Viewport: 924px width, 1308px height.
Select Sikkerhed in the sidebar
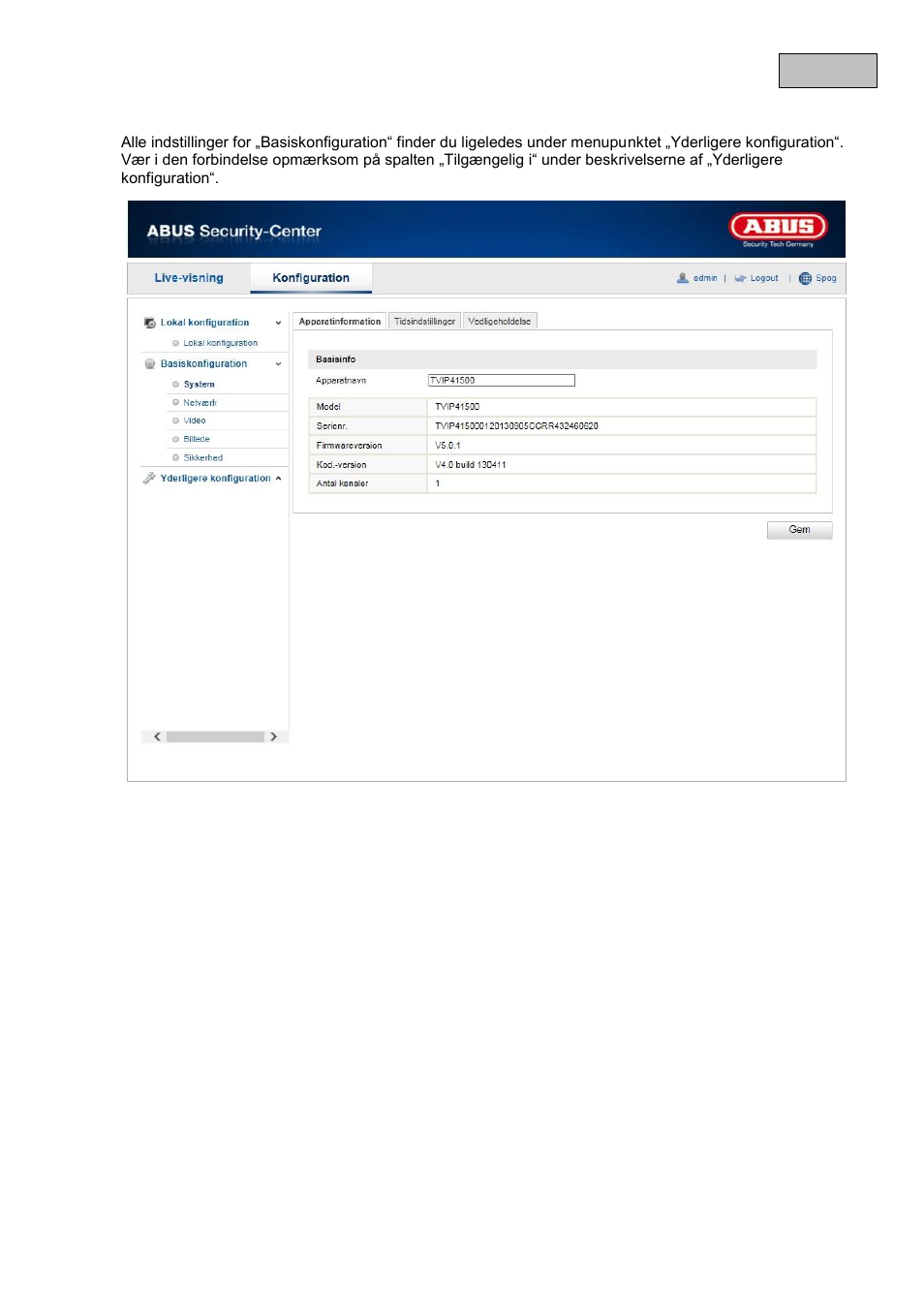pos(203,457)
